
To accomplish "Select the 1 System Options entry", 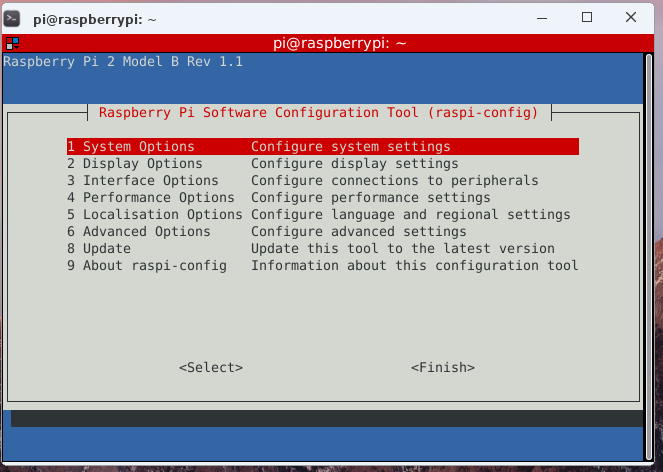I will coord(323,146).
